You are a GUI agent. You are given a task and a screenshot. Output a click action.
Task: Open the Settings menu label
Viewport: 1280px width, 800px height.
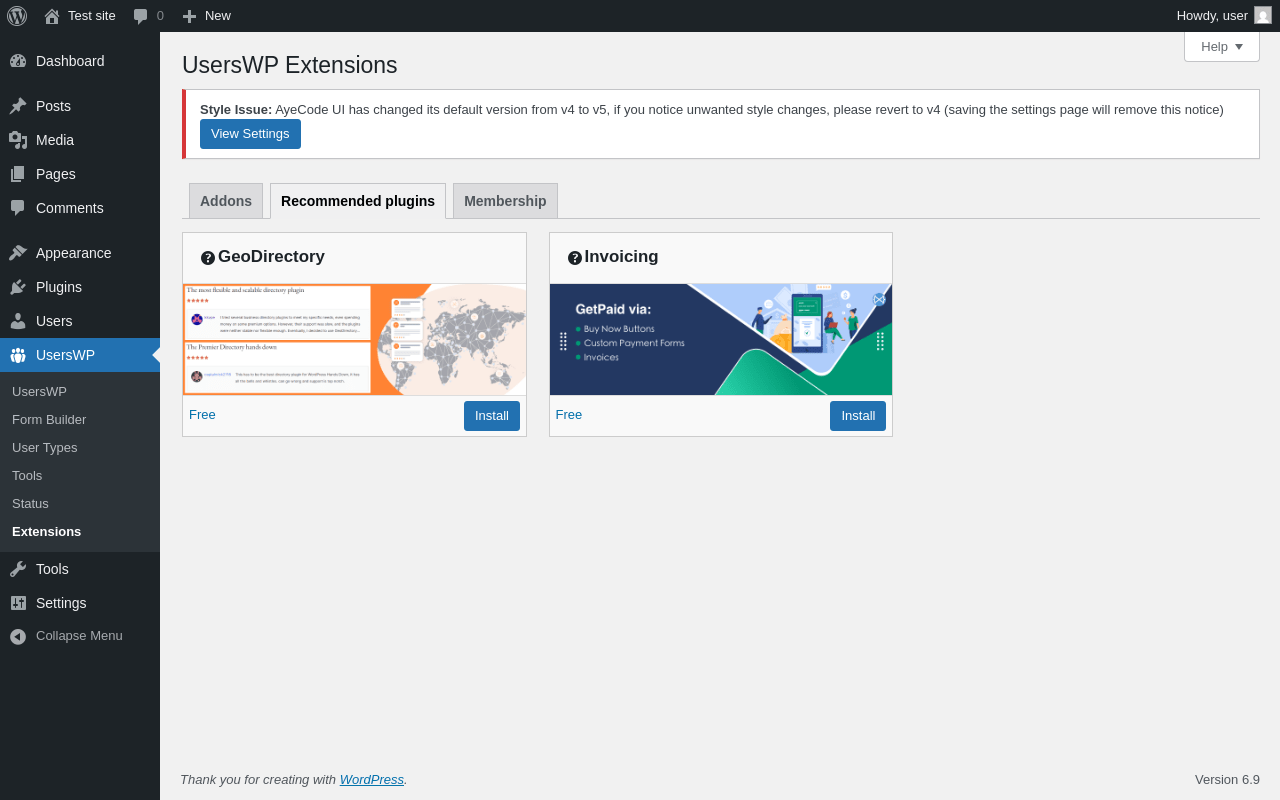point(61,603)
